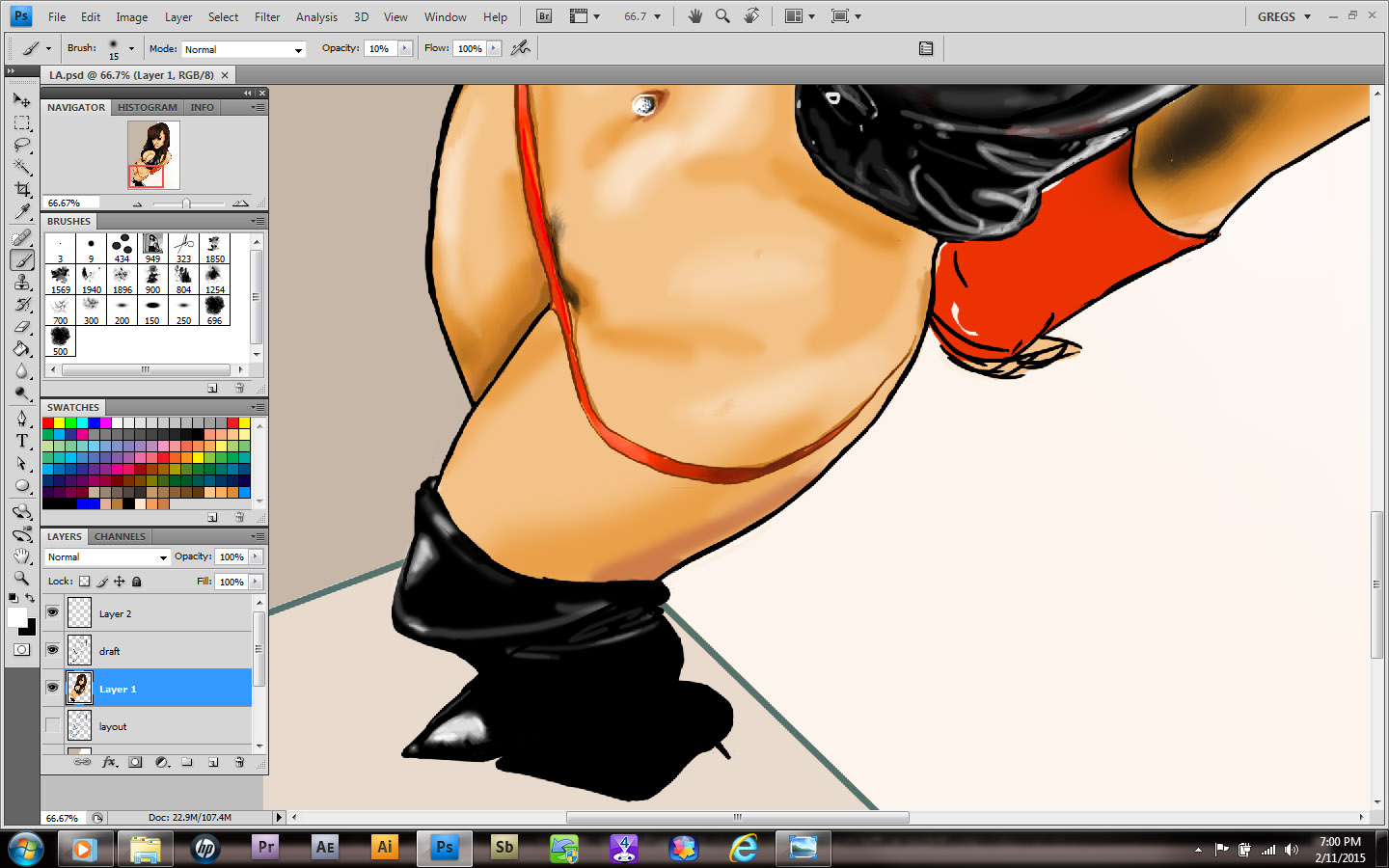Click the Zoom tool in toolbox

tap(22, 578)
